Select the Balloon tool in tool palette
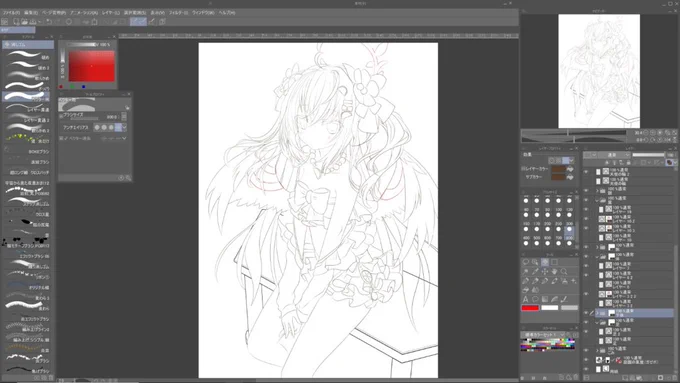 coord(535,299)
